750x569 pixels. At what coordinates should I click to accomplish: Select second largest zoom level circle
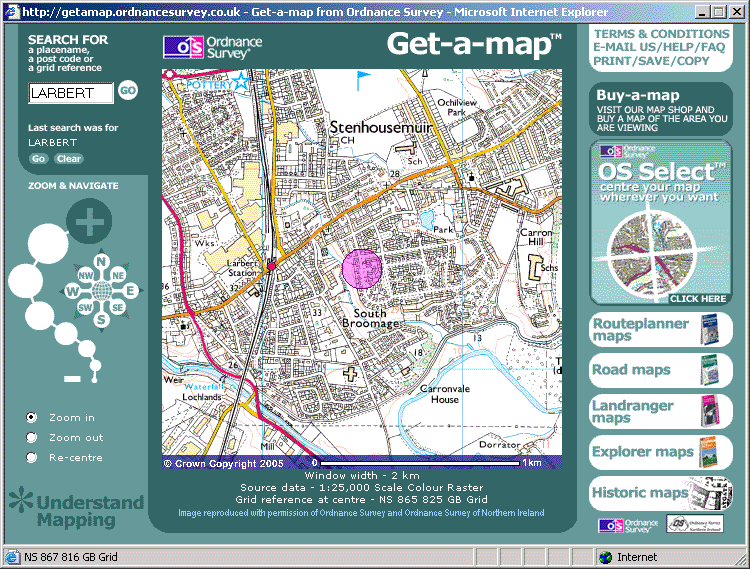click(26, 280)
